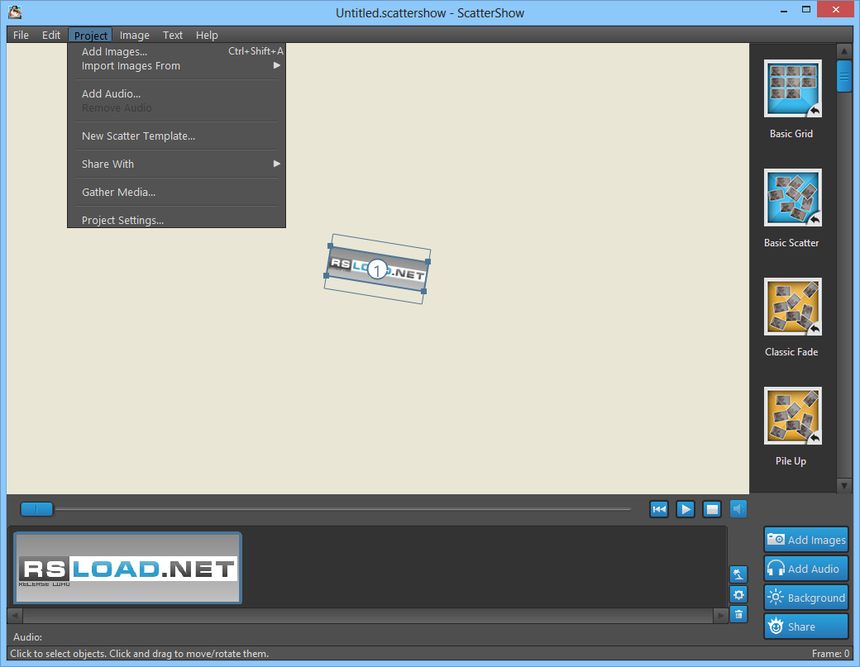Pick the Pile Up template
The width and height of the screenshot is (860, 667).
click(x=793, y=416)
